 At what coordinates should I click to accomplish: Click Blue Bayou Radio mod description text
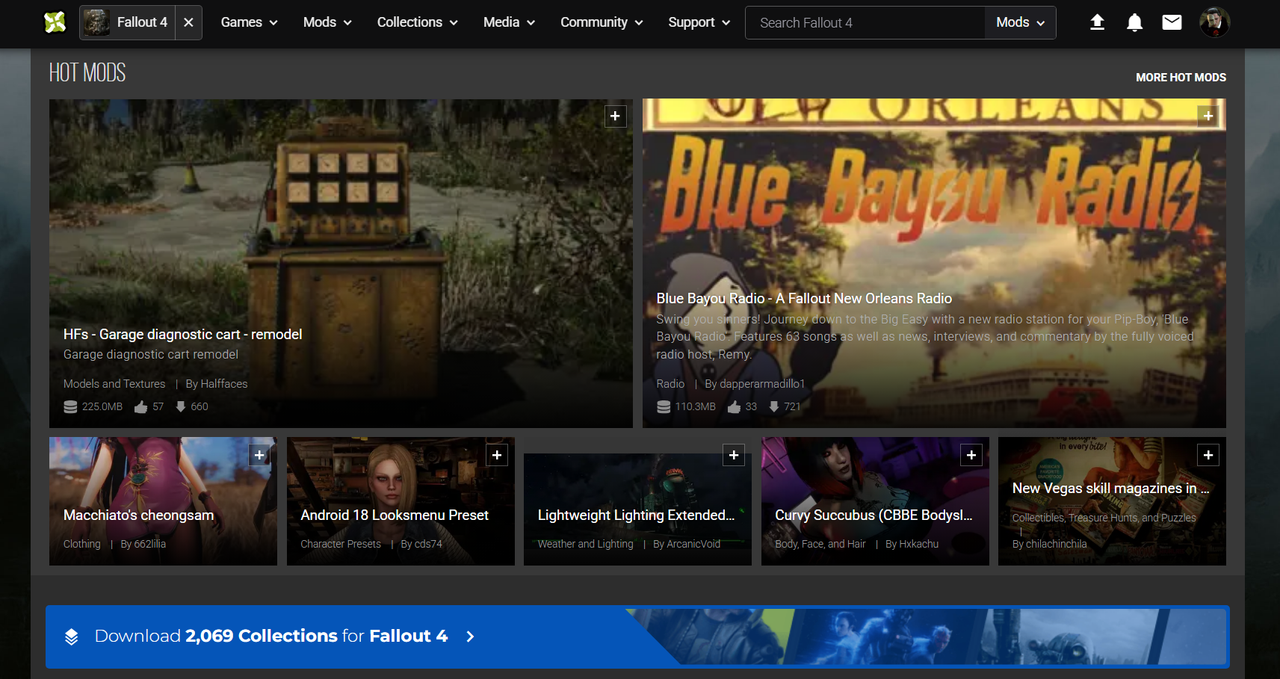[x=925, y=337]
